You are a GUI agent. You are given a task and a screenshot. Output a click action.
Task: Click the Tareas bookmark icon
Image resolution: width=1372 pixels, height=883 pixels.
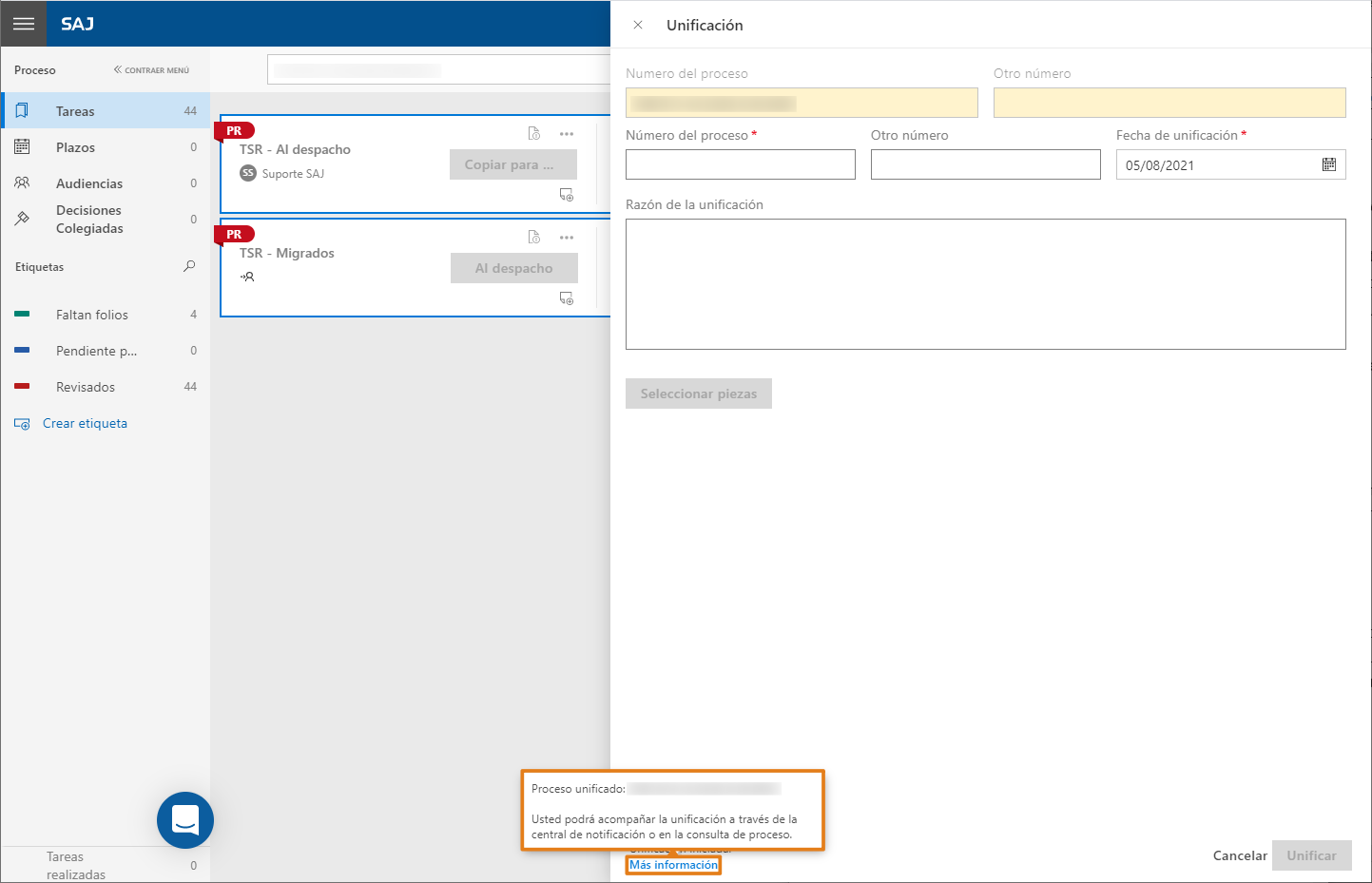(x=22, y=110)
